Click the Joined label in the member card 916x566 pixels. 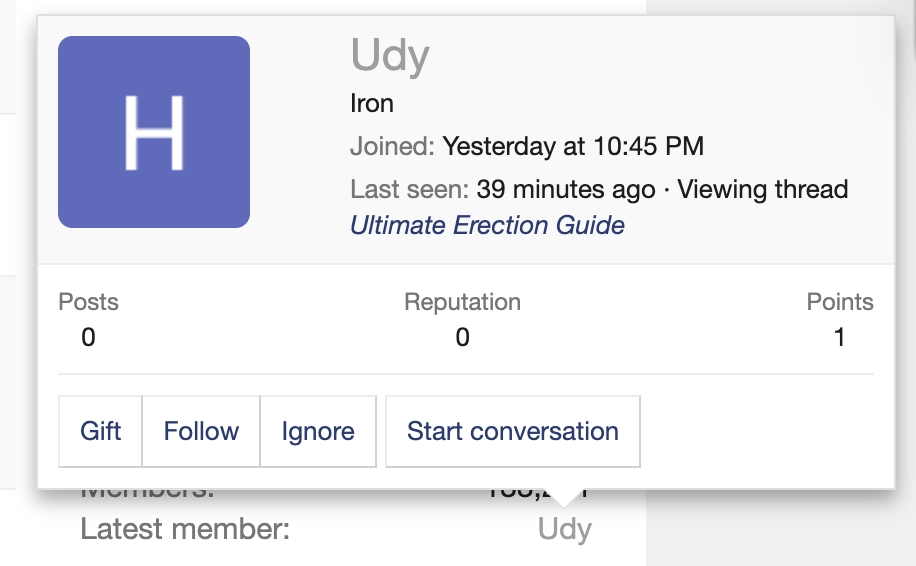pos(392,147)
